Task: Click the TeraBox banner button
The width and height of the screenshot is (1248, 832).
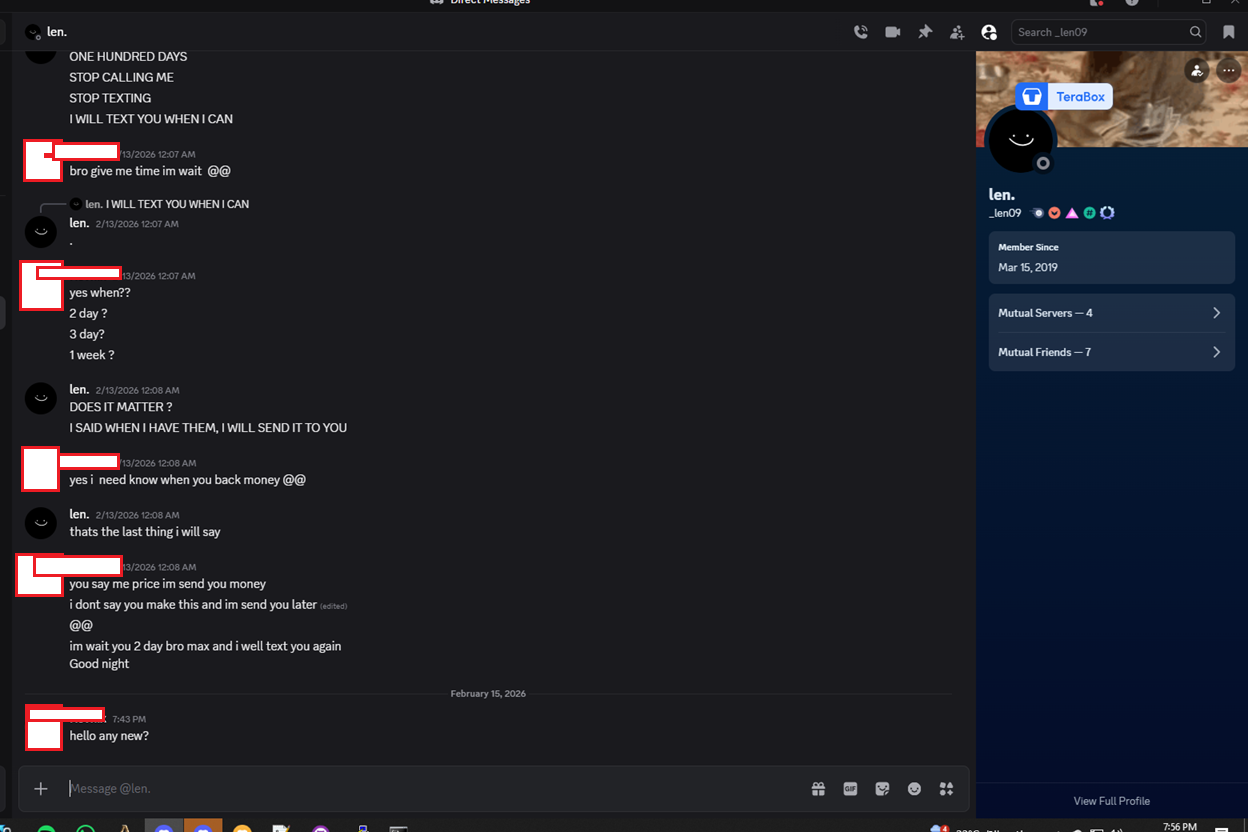Action: 1063,96
